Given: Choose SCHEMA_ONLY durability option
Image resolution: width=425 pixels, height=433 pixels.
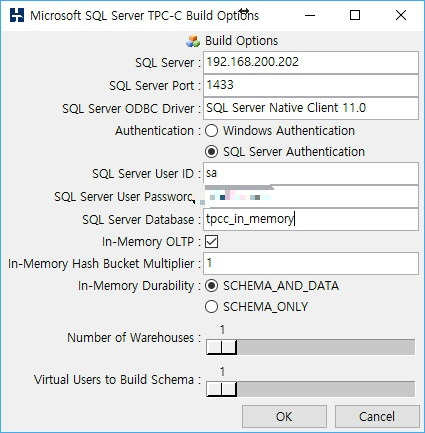Looking at the screenshot, I should click(x=212, y=307).
